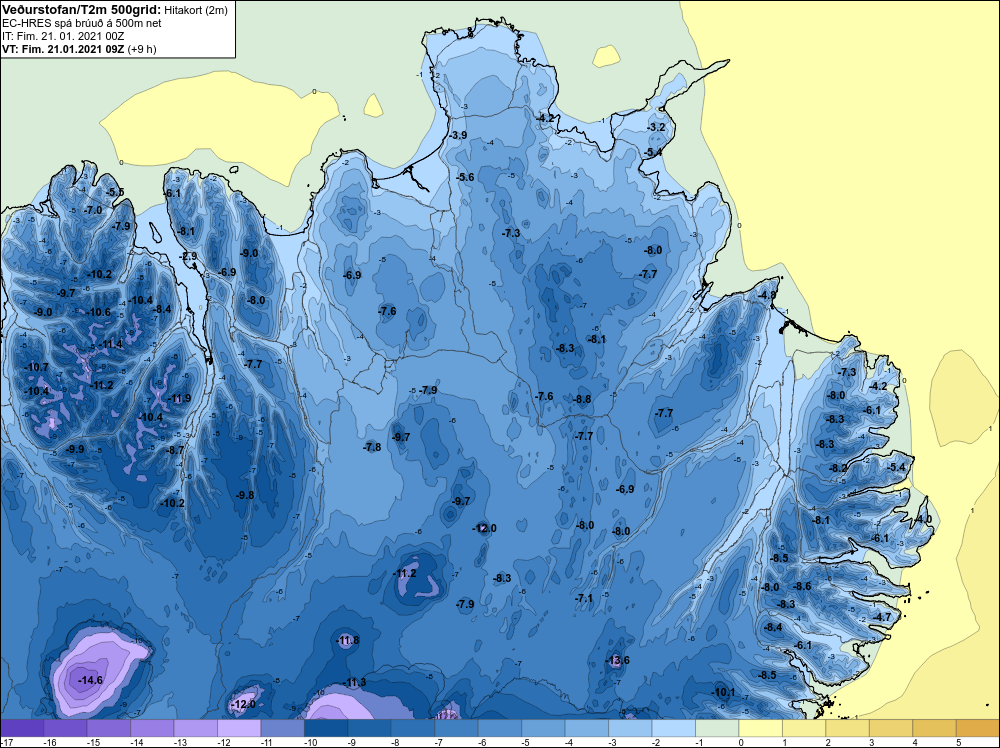Click the -14.6 temperature value on the map

(90, 680)
